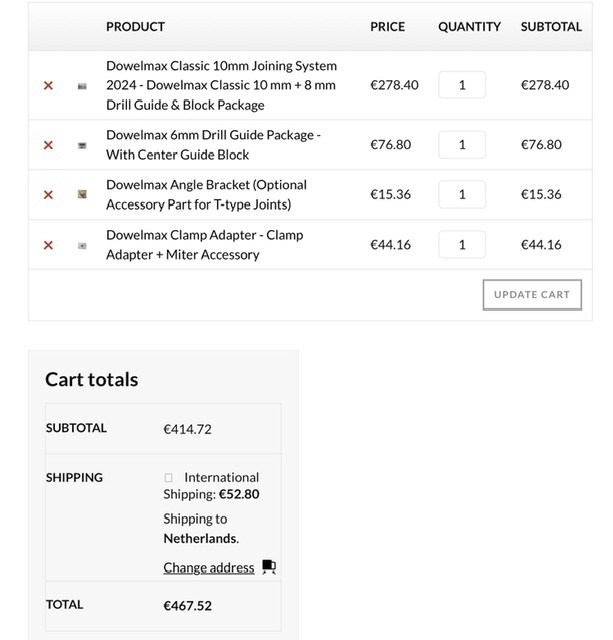Screen dimensions: 613x640
Task: Focus quantity field for Dowelmax Classic 10mm
Action: pos(462,85)
